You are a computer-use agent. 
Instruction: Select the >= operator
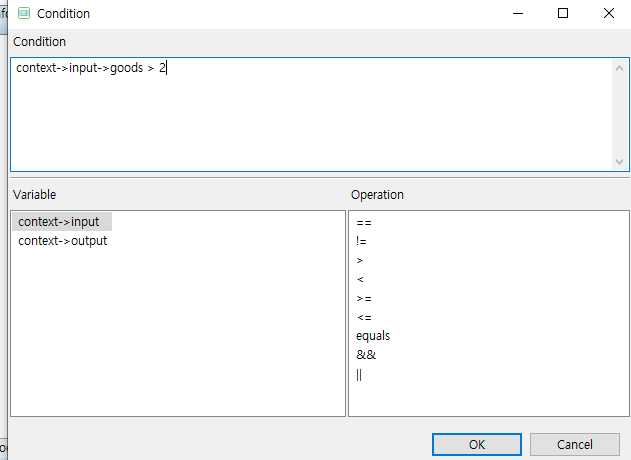(x=364, y=298)
